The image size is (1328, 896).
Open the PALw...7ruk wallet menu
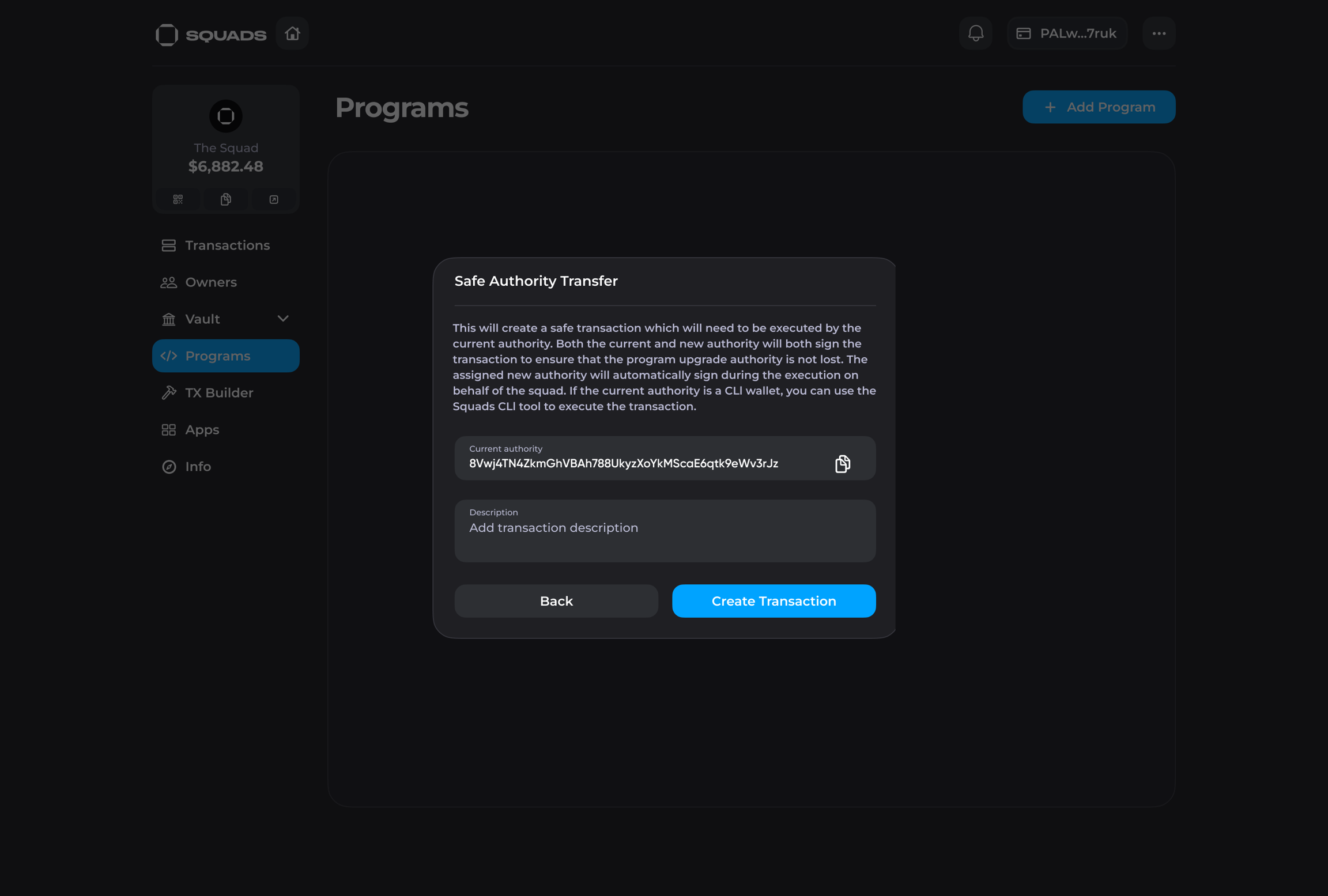[x=1067, y=33]
